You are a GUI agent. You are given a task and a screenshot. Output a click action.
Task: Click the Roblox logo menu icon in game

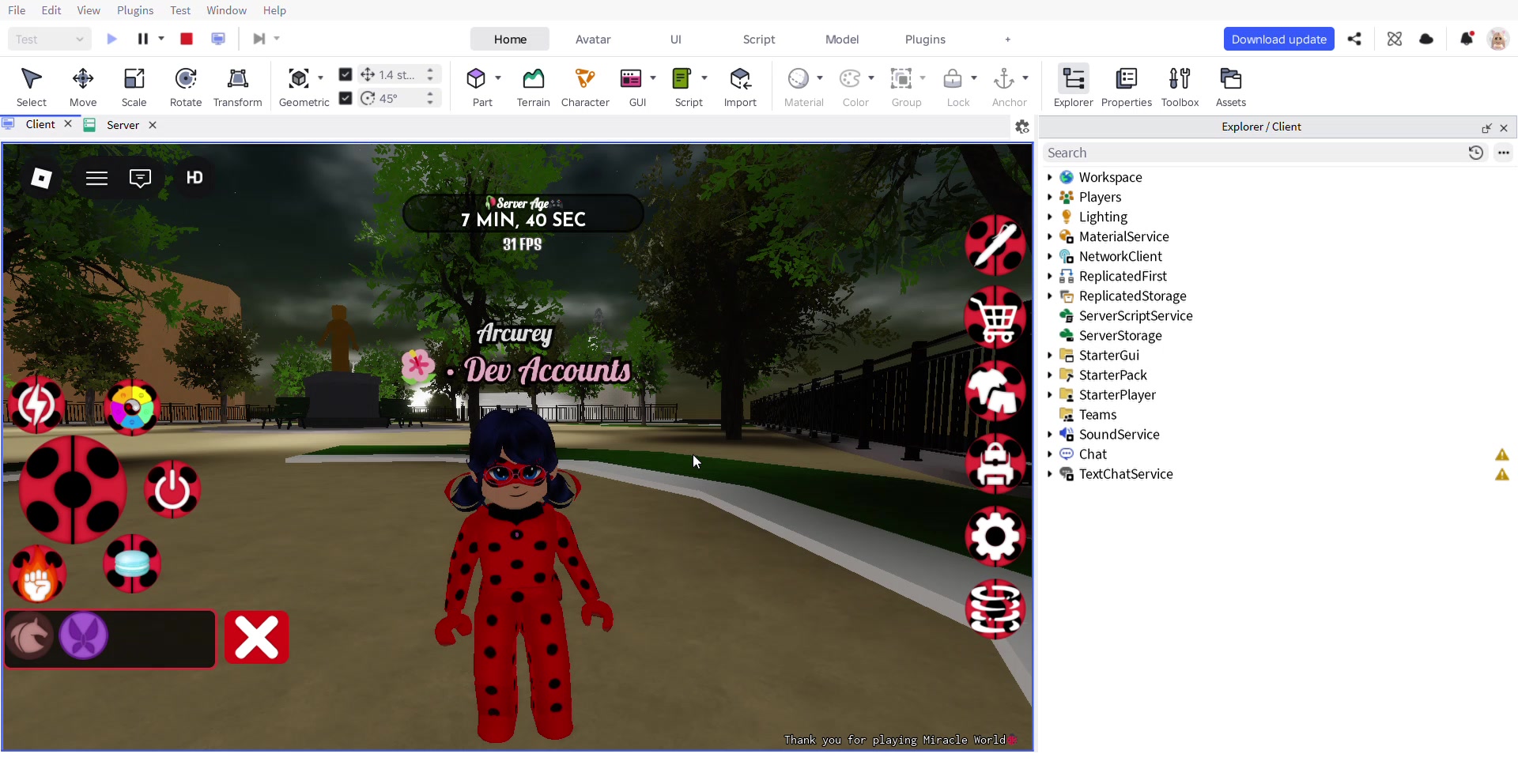[x=41, y=179]
